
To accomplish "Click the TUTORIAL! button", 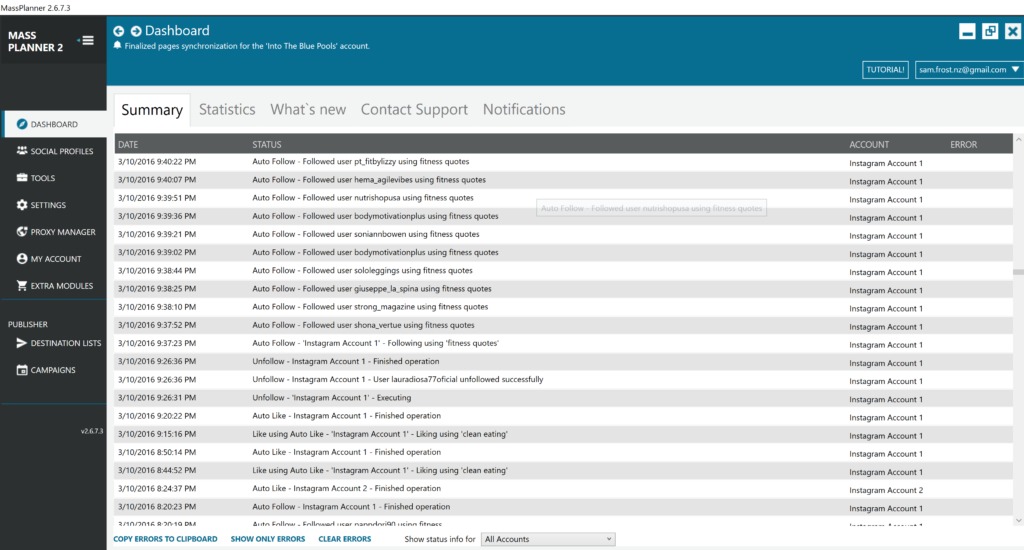I will pyautogui.click(x=885, y=70).
